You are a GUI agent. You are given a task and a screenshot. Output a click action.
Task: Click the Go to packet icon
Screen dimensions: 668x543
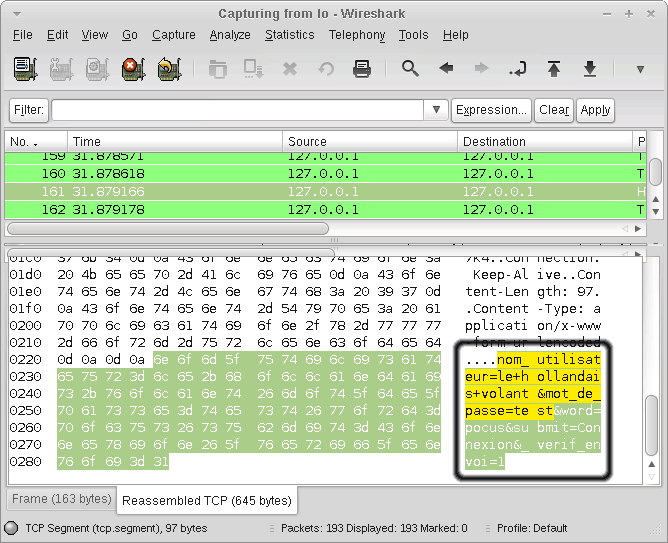click(x=517, y=69)
